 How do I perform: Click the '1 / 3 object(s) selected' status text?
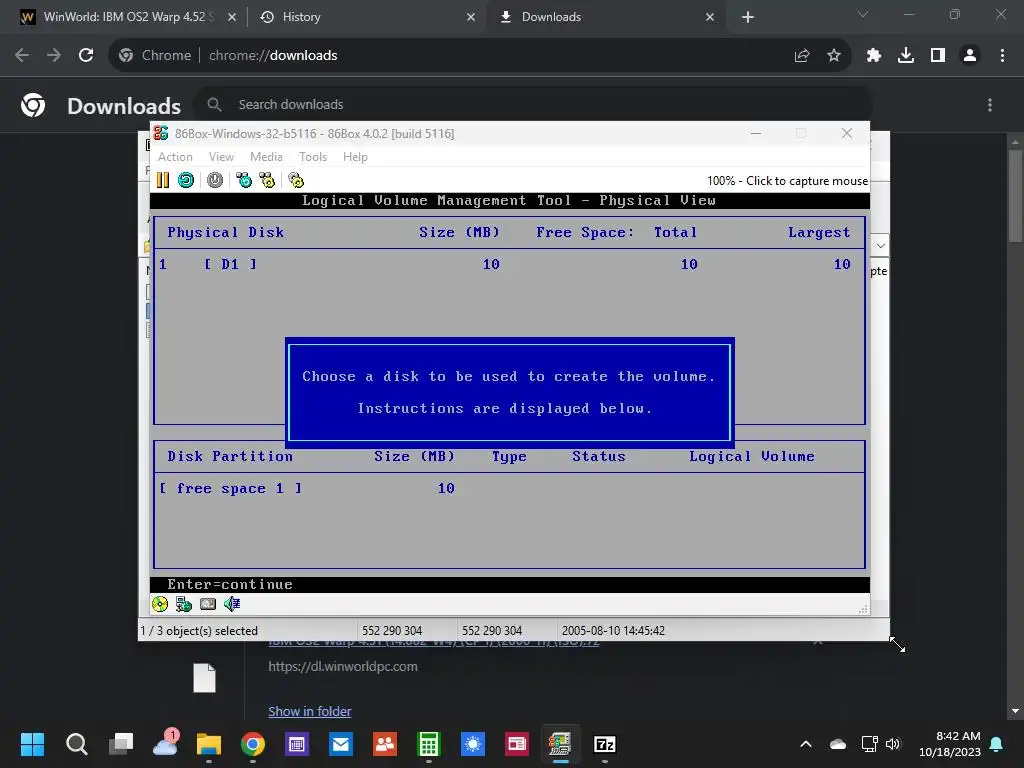(x=199, y=631)
